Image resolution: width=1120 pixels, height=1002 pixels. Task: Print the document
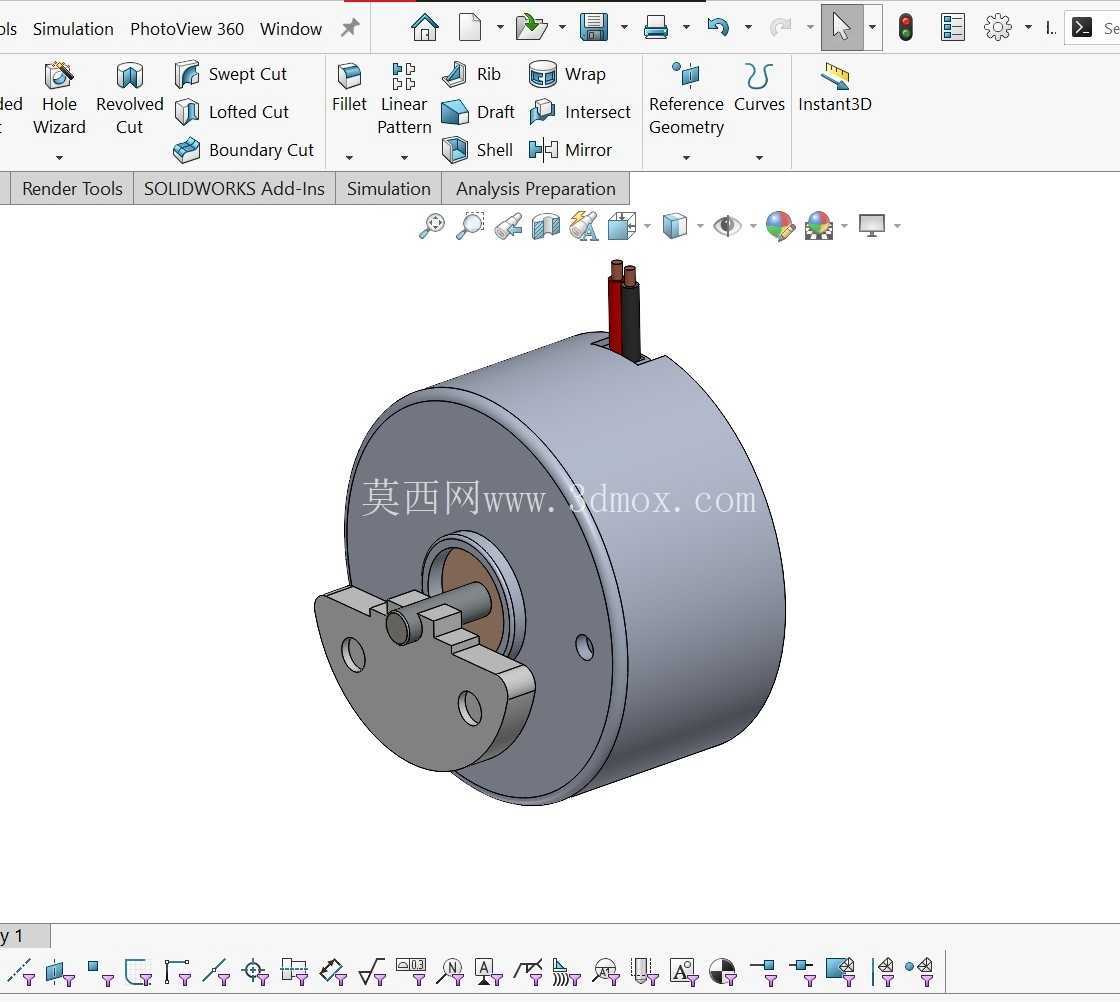pos(655,28)
